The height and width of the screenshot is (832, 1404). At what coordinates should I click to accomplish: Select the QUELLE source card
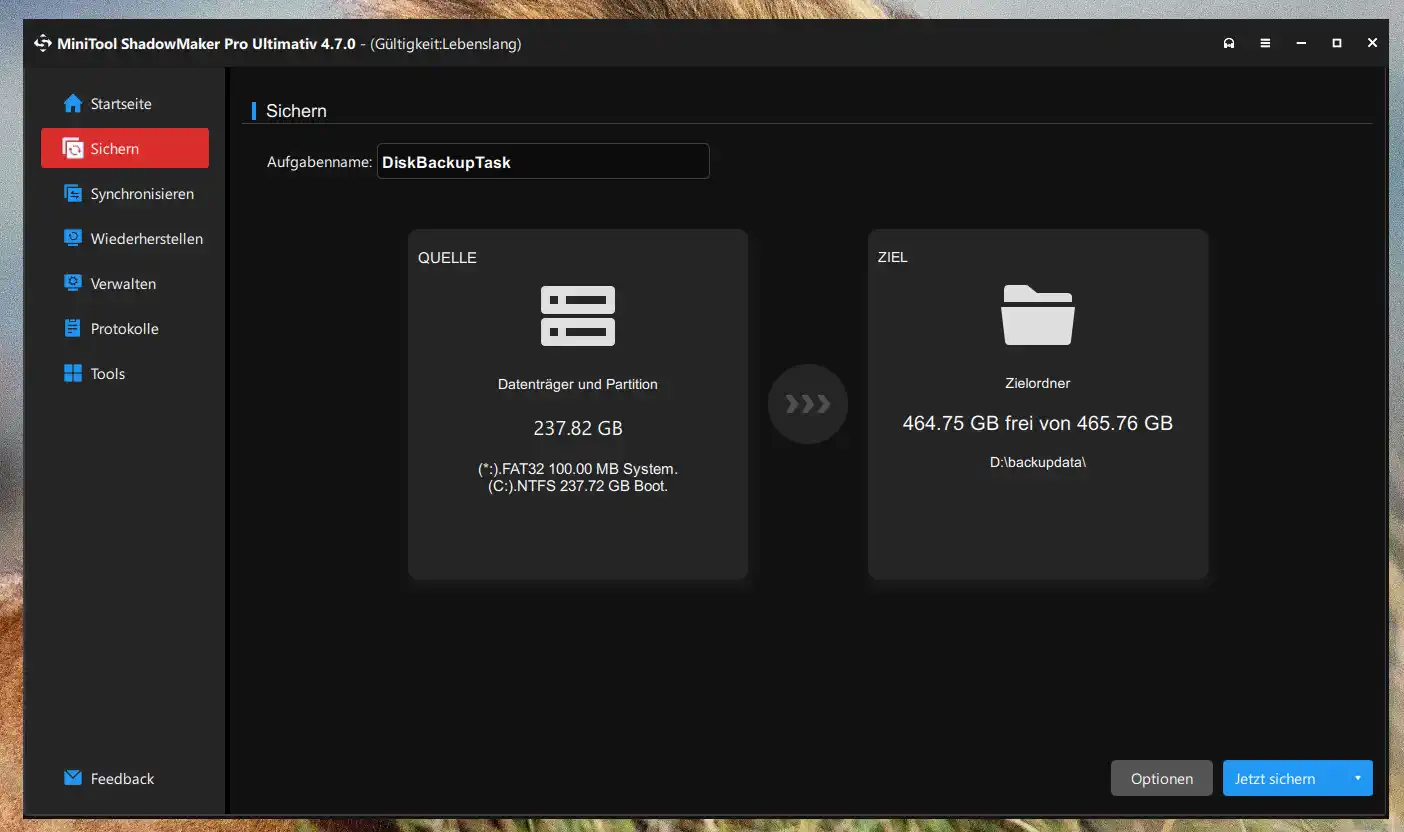click(x=578, y=404)
